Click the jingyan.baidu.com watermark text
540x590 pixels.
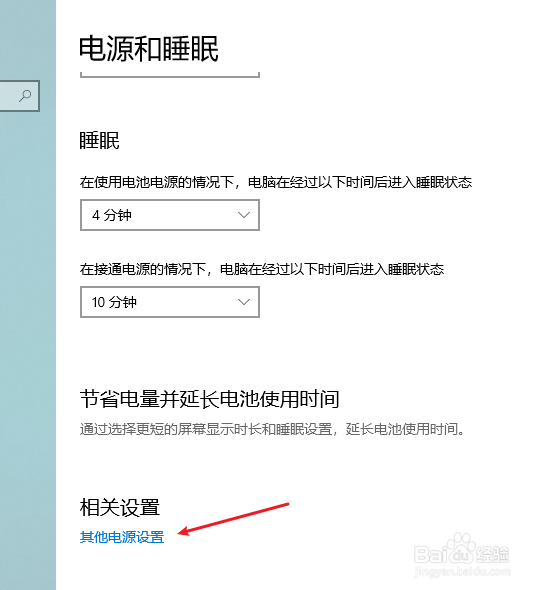[462, 572]
